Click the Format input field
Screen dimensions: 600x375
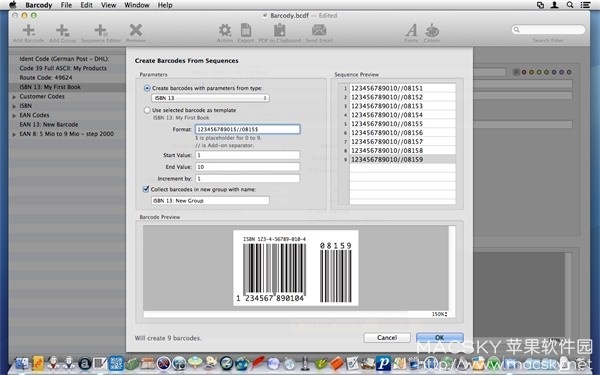(248, 129)
